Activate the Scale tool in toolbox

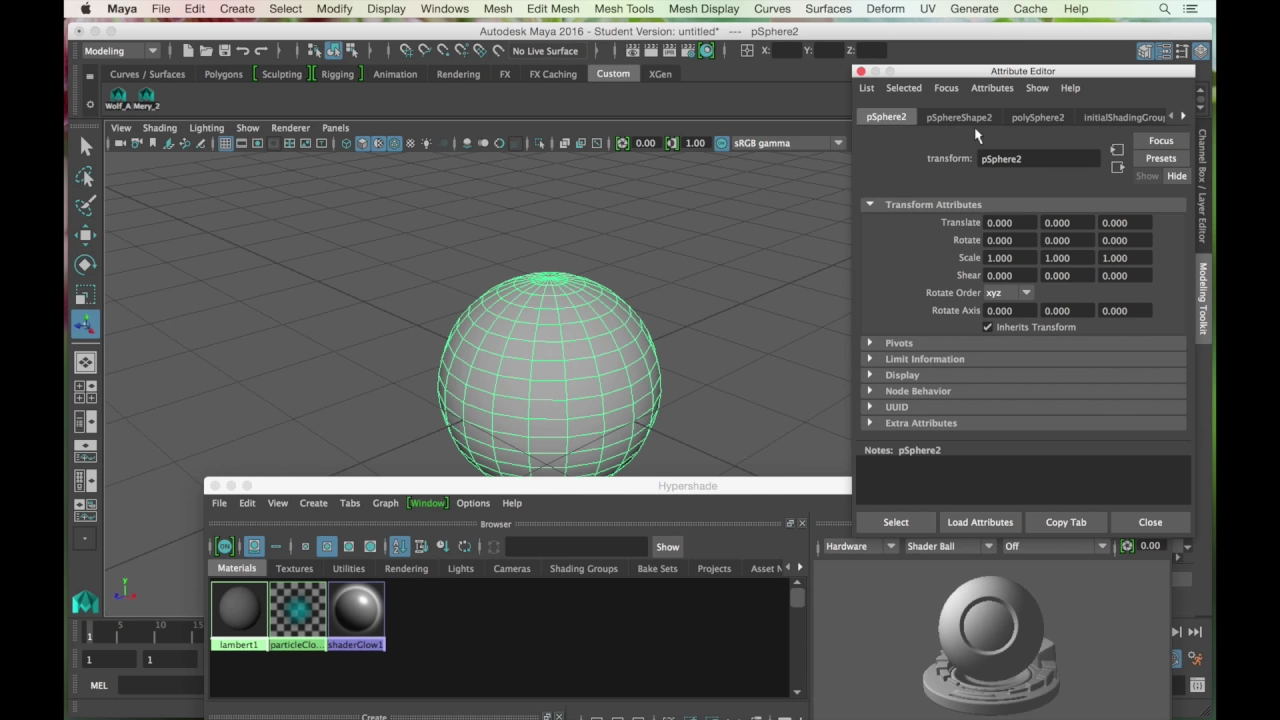85,295
